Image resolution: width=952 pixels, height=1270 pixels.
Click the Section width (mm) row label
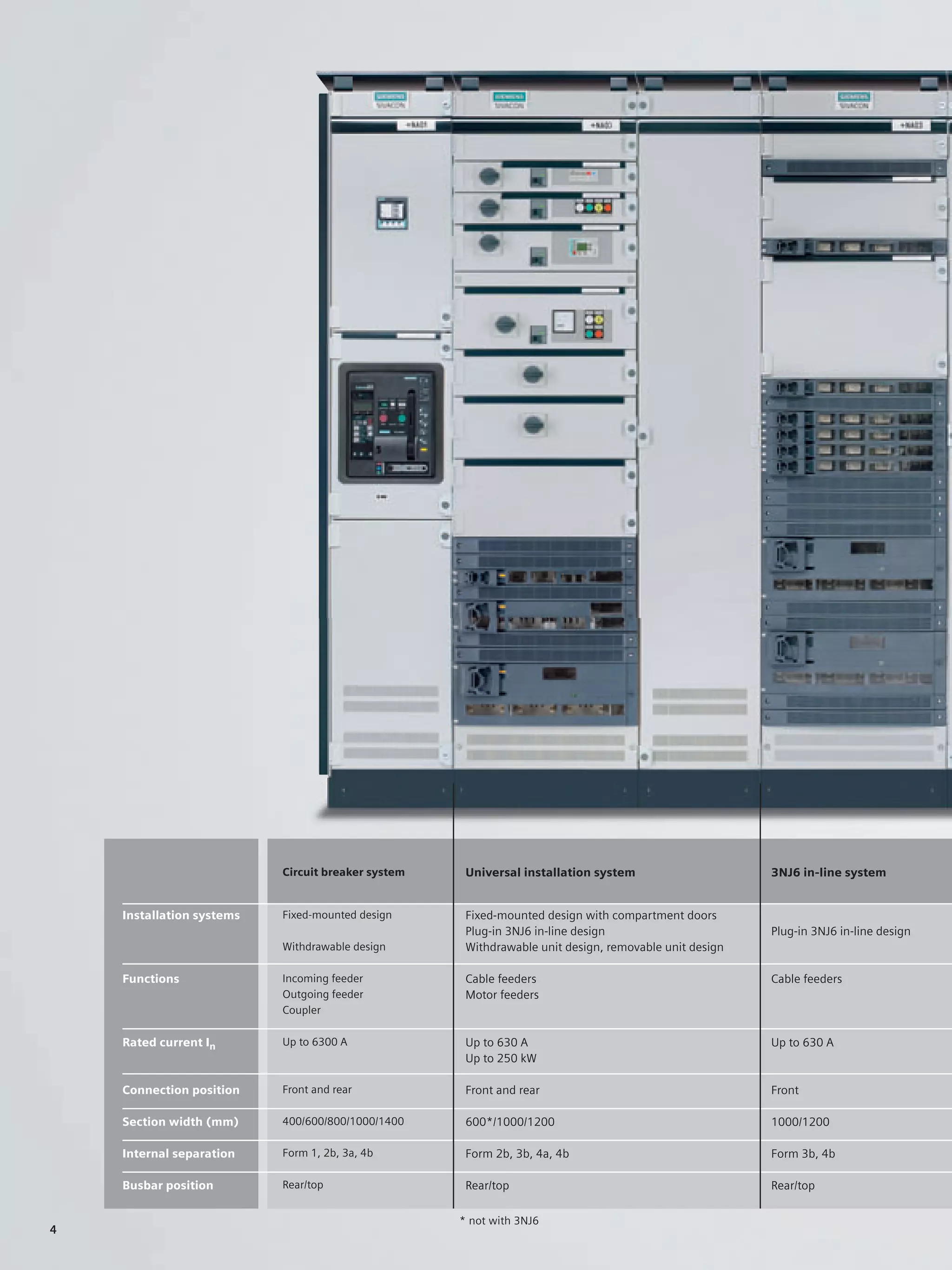180,1121
